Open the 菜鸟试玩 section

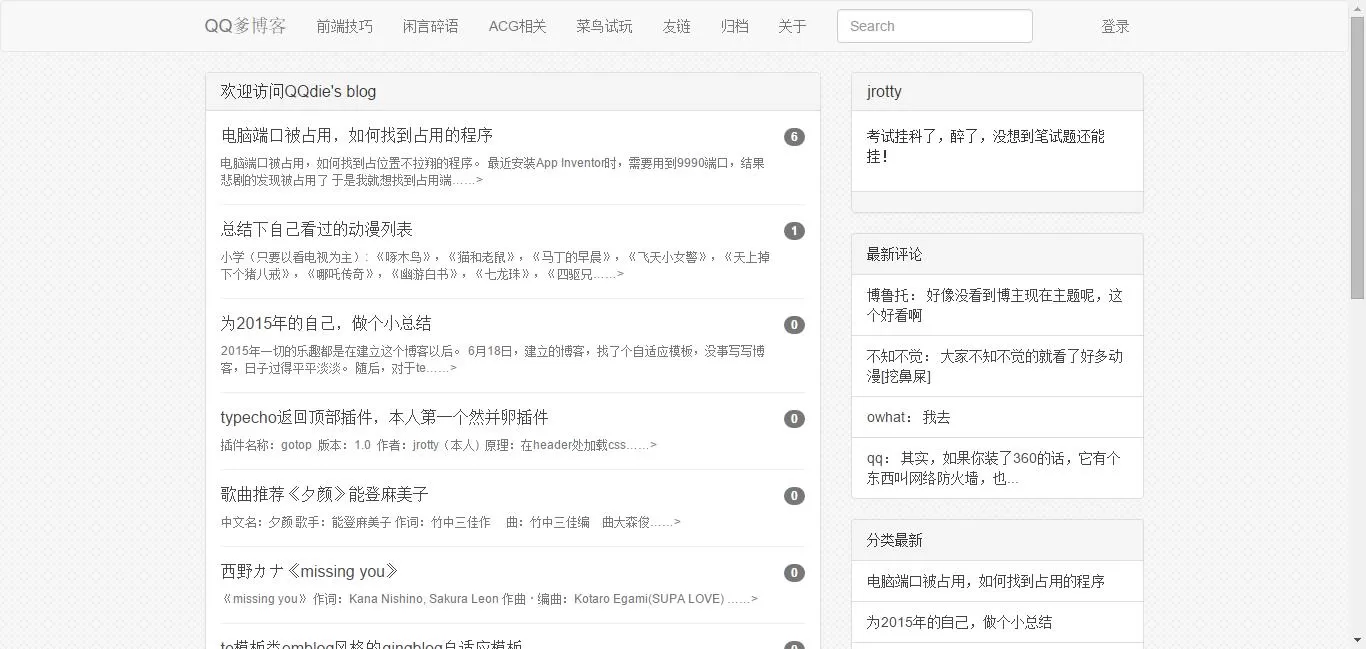click(x=604, y=26)
